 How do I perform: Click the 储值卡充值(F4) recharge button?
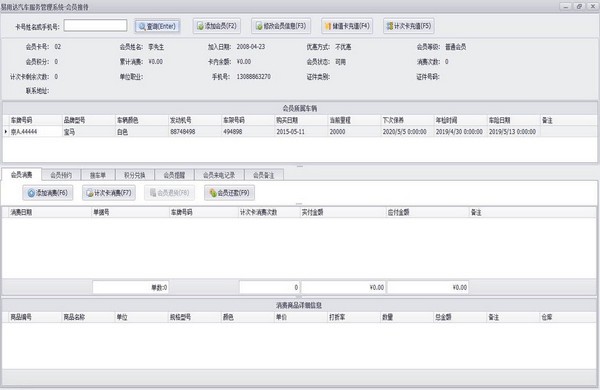(x=347, y=26)
